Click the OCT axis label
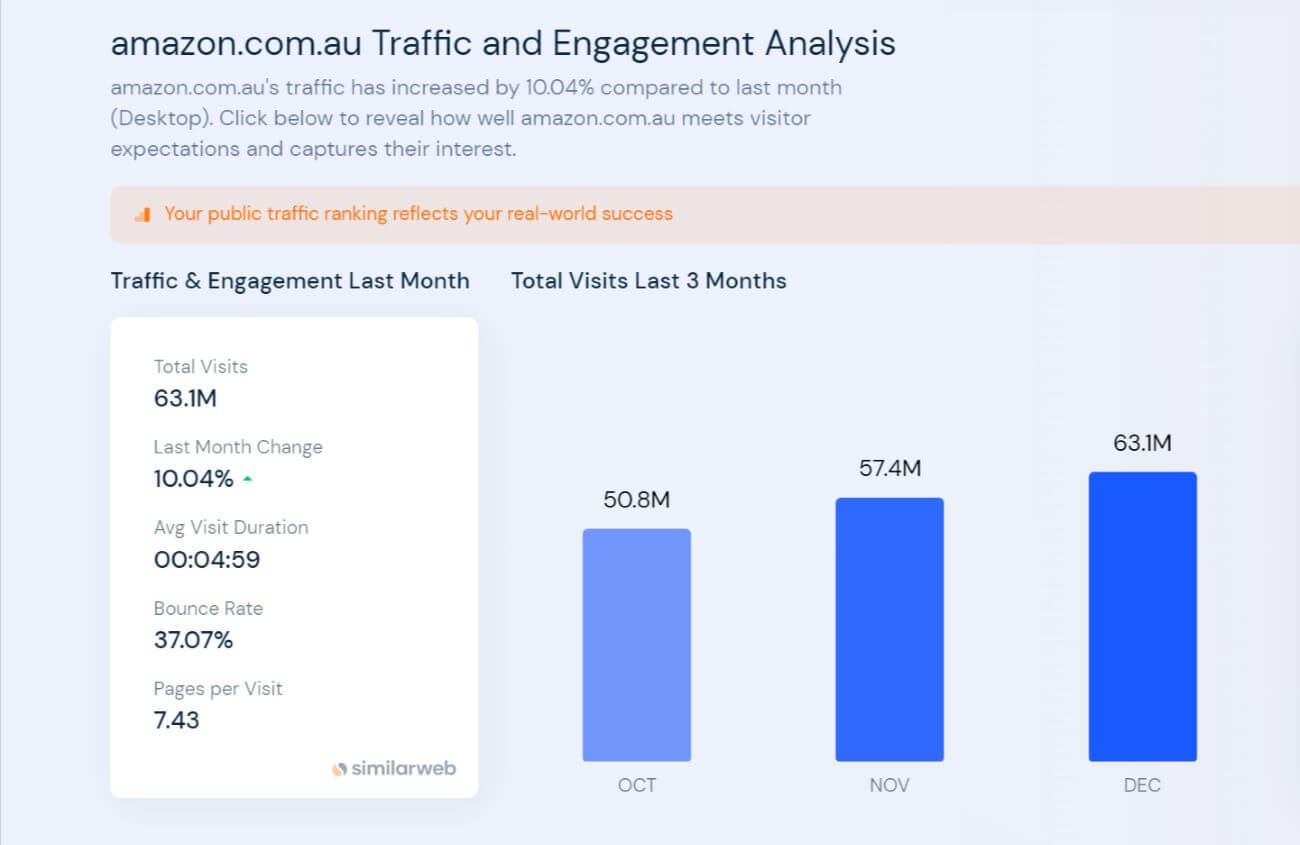The height and width of the screenshot is (845, 1300). click(x=637, y=785)
